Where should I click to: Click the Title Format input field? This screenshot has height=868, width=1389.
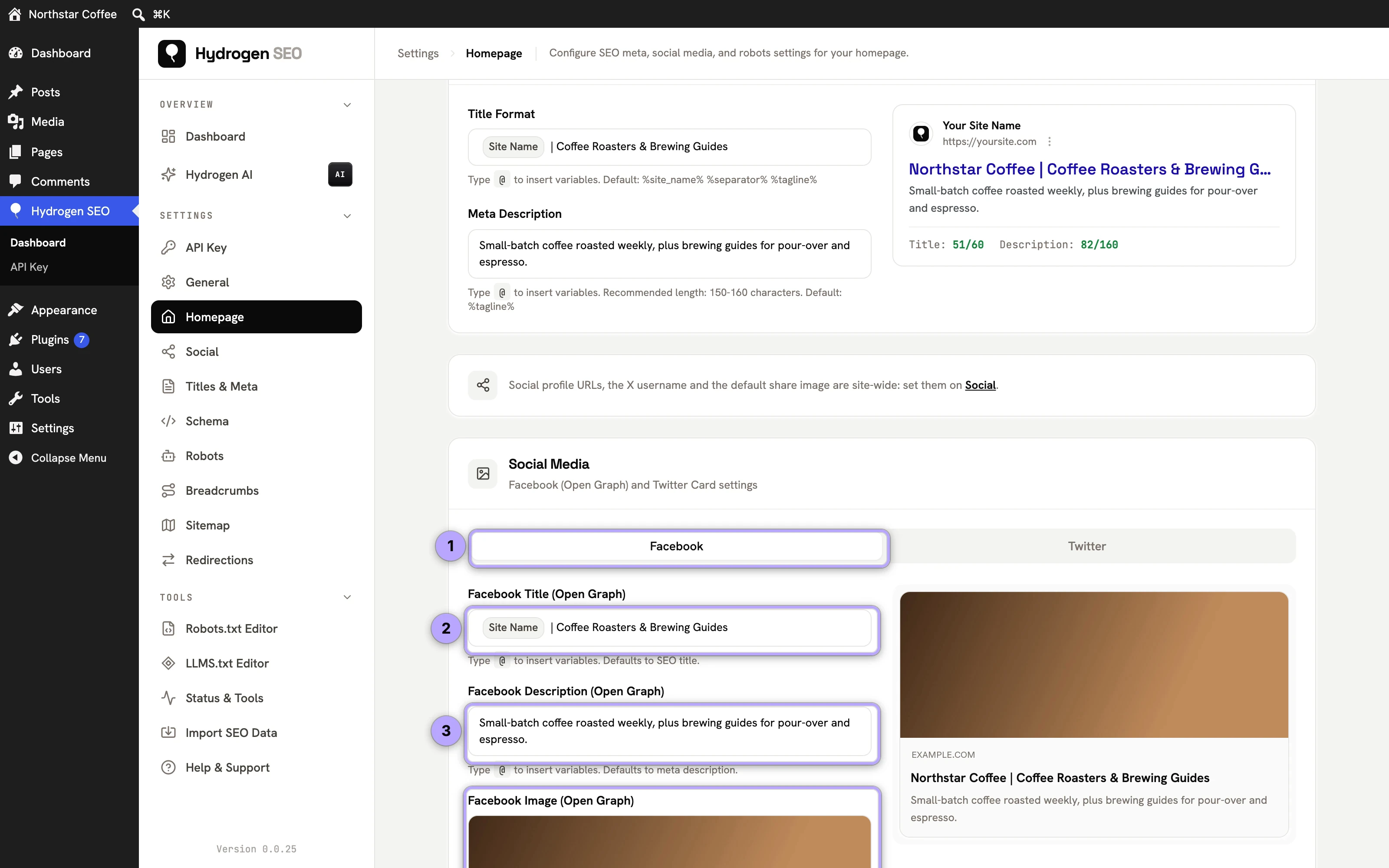[669, 147]
